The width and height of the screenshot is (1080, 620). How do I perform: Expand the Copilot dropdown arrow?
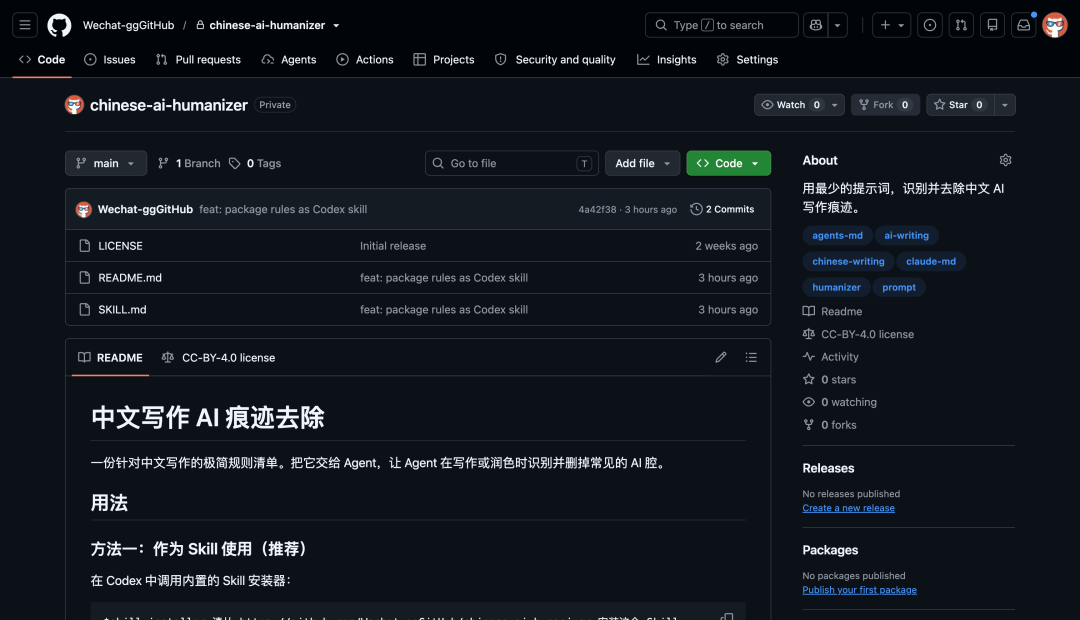click(x=838, y=25)
